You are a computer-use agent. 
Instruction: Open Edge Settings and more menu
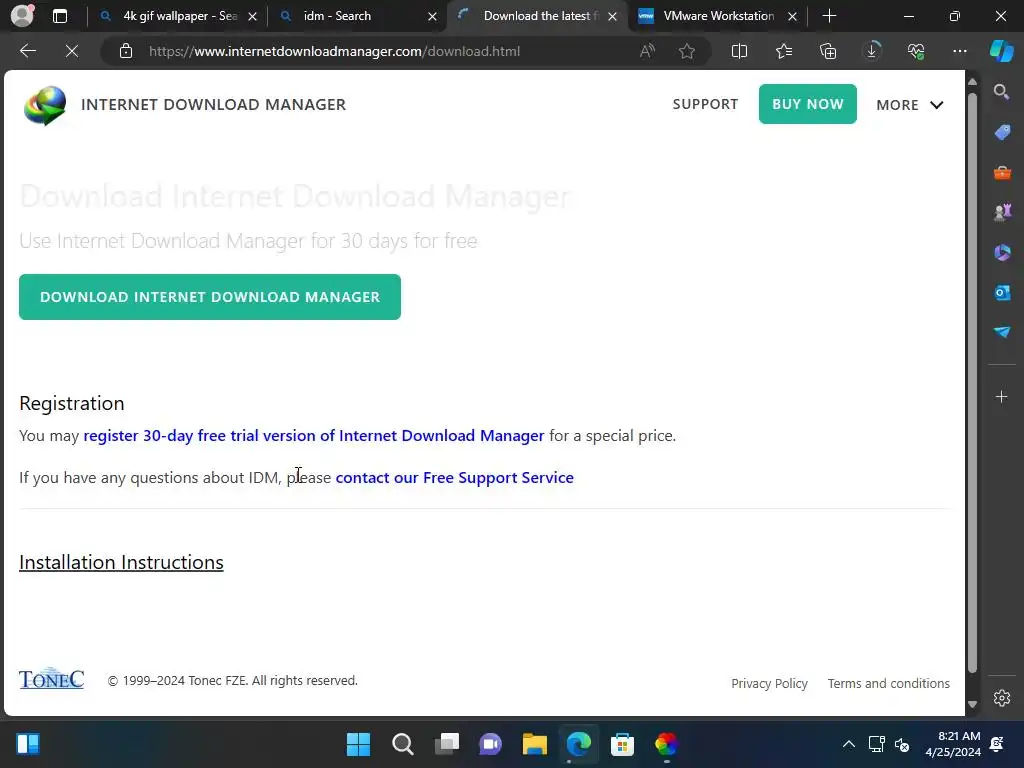tap(960, 51)
